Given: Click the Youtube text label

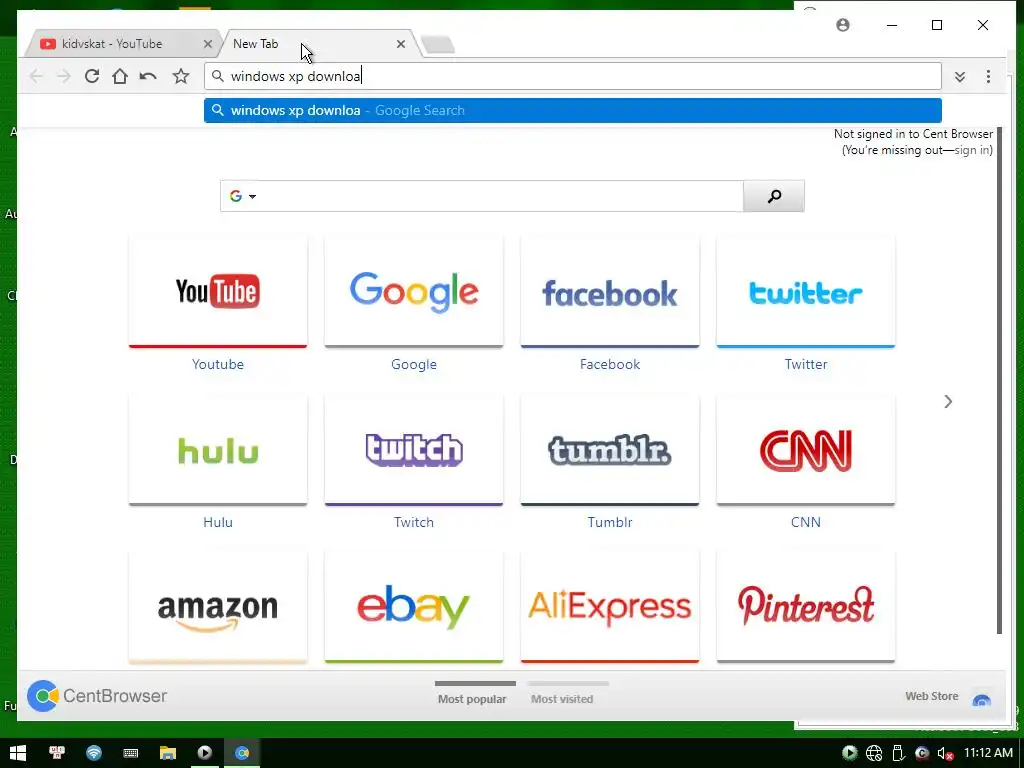Looking at the screenshot, I should pyautogui.click(x=217, y=364).
